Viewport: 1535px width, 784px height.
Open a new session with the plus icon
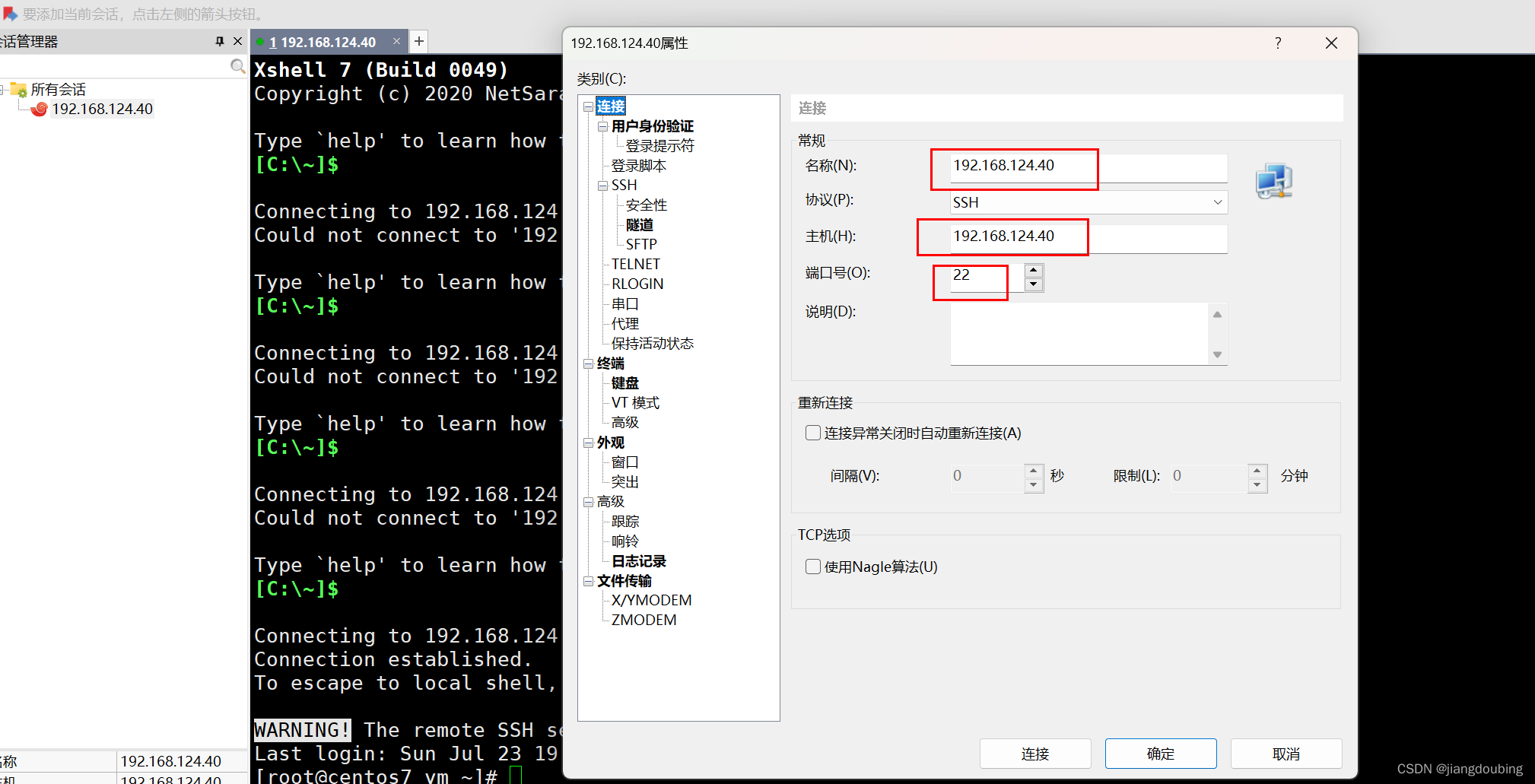click(418, 41)
